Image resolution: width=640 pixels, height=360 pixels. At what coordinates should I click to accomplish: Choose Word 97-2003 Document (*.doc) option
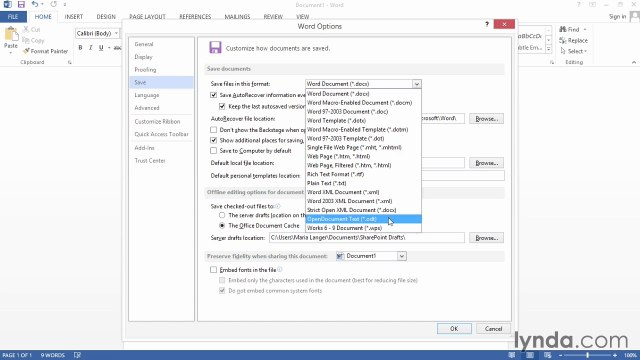click(363, 111)
